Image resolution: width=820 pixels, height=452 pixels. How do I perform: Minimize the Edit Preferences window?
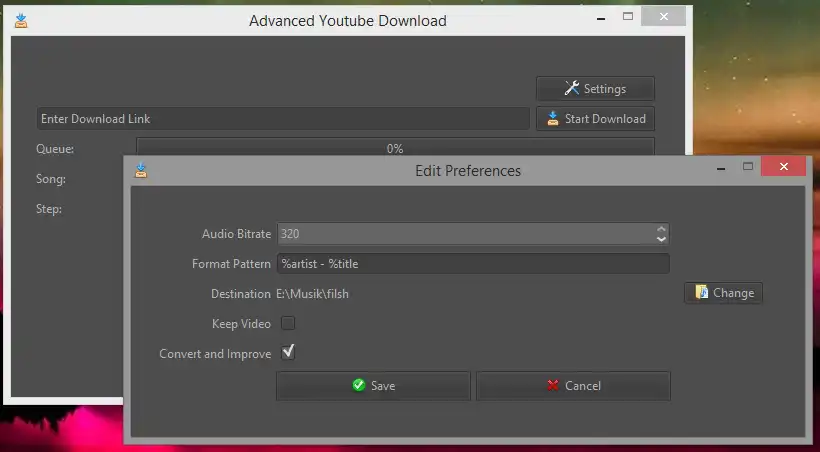721,167
